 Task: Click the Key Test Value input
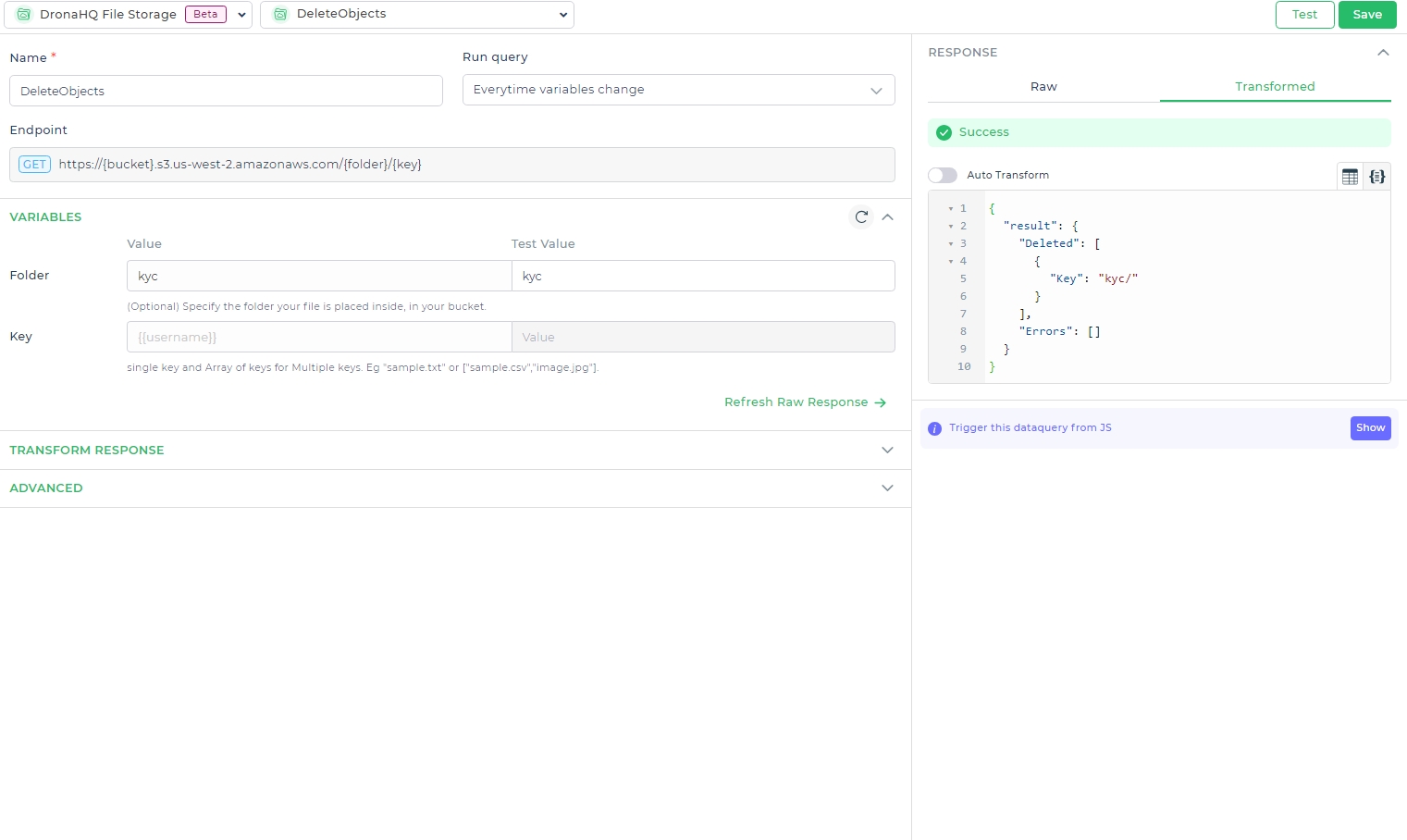(703, 337)
